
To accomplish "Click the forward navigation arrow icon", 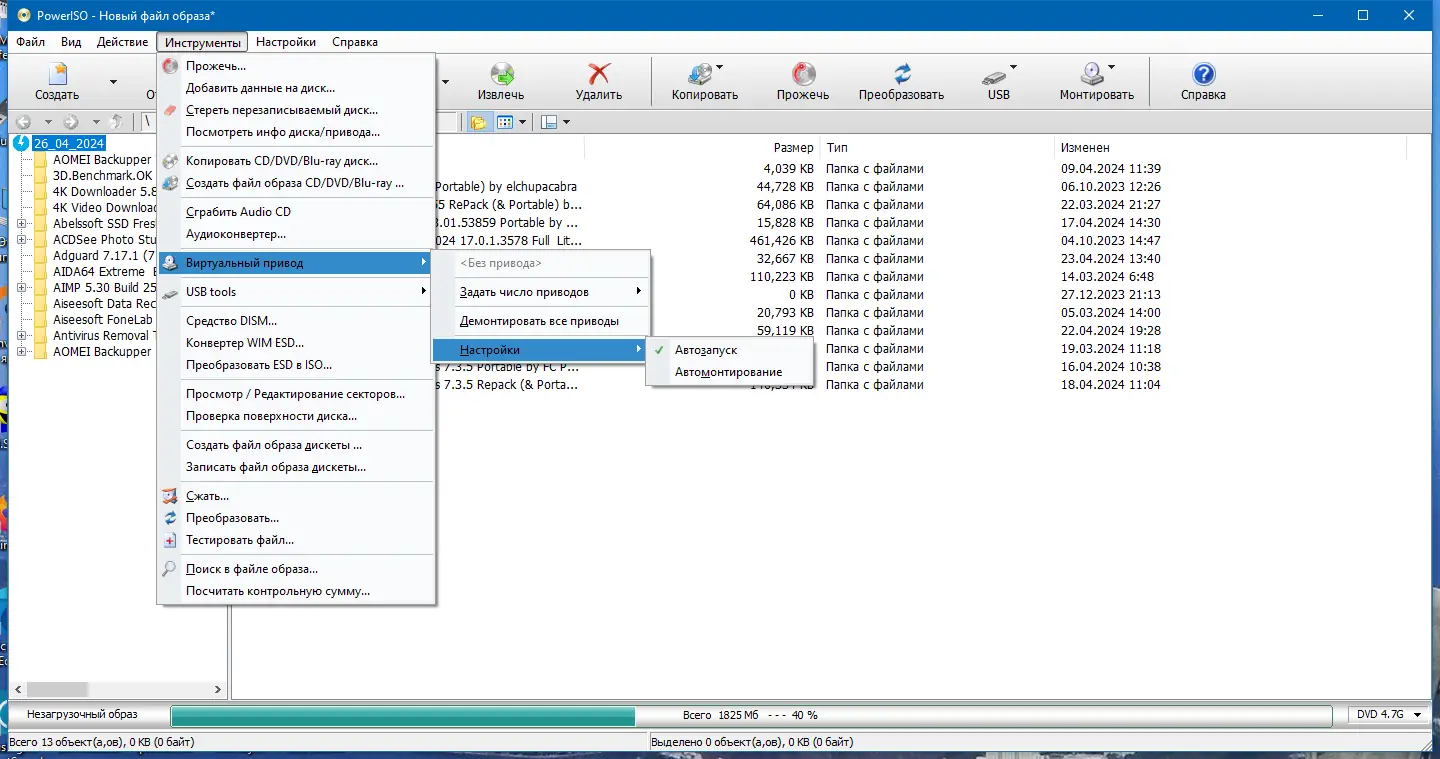I will (71, 122).
